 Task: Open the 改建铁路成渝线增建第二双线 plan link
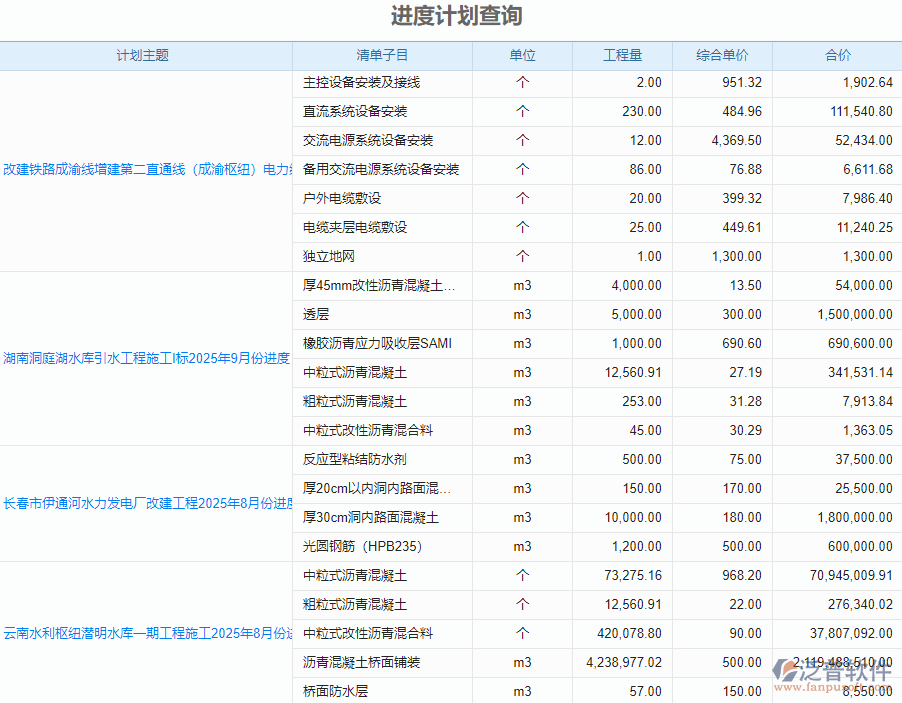[x=145, y=169]
